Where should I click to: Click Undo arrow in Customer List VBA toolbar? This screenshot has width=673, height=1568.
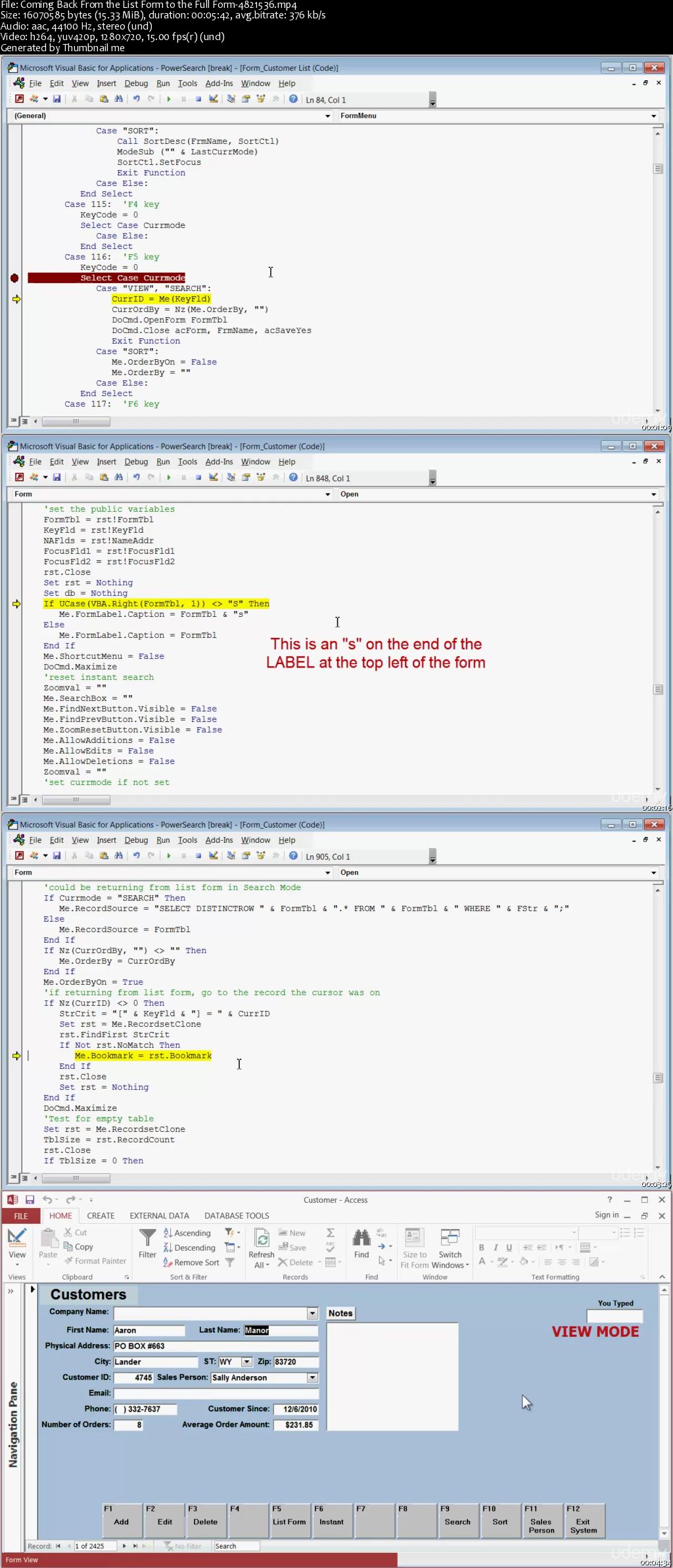coord(136,99)
